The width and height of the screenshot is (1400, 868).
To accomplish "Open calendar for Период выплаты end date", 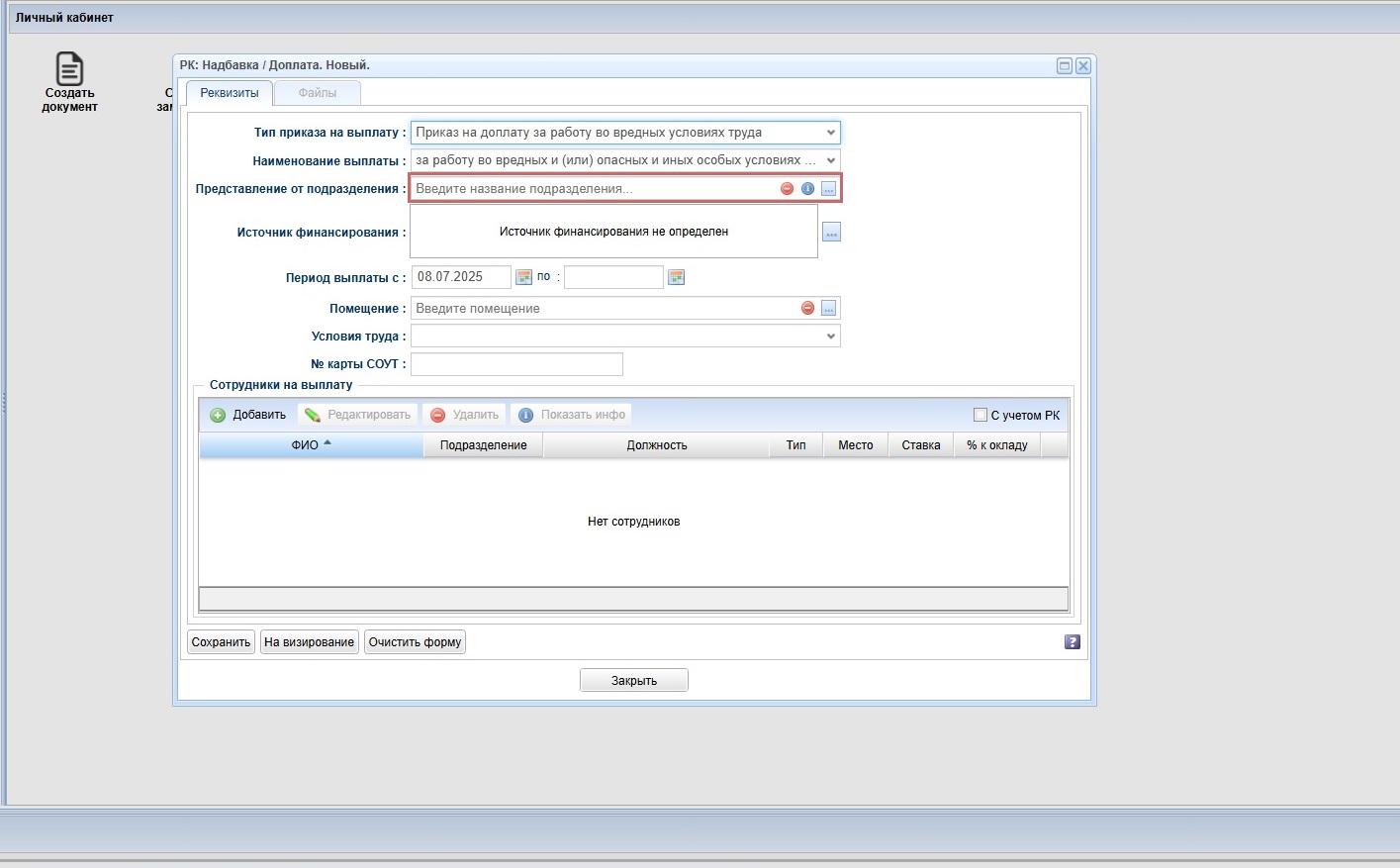I will (677, 277).
